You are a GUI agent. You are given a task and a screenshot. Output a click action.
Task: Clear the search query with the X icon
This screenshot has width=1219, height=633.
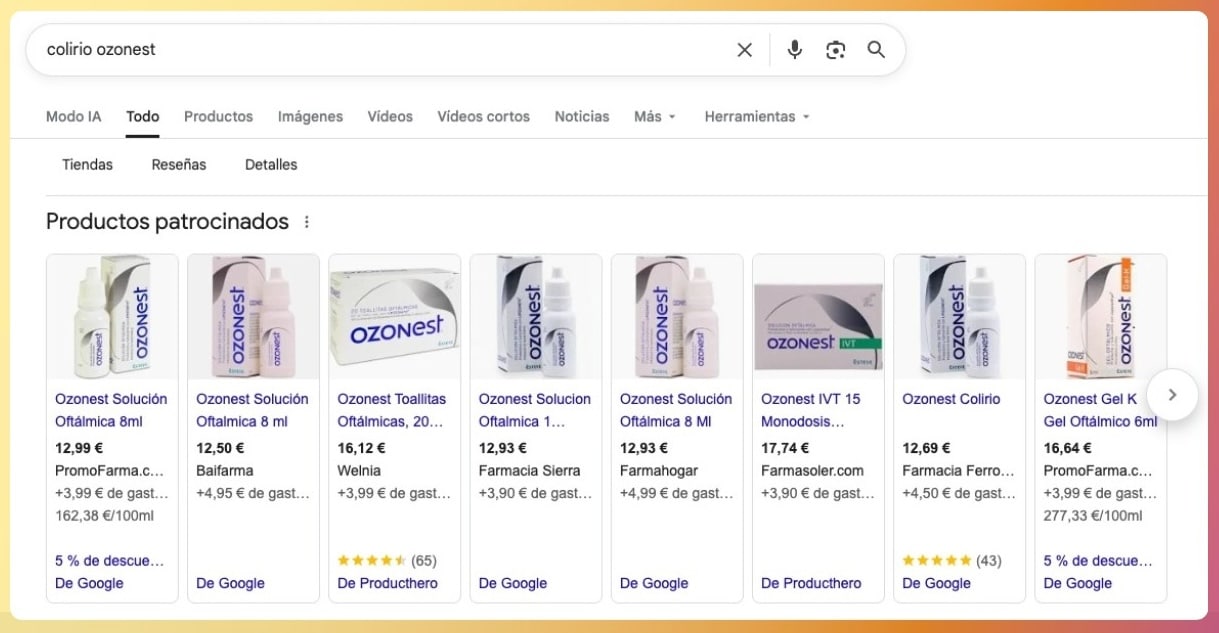[744, 49]
